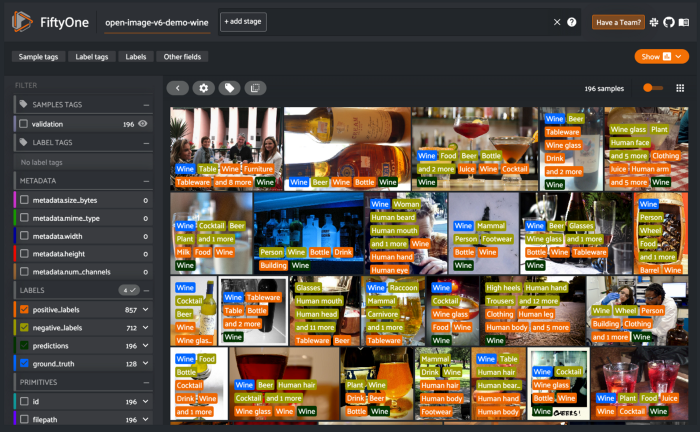Image resolution: width=700 pixels, height=432 pixels.
Task: Expand the predictions field chevron
Action: 146,345
